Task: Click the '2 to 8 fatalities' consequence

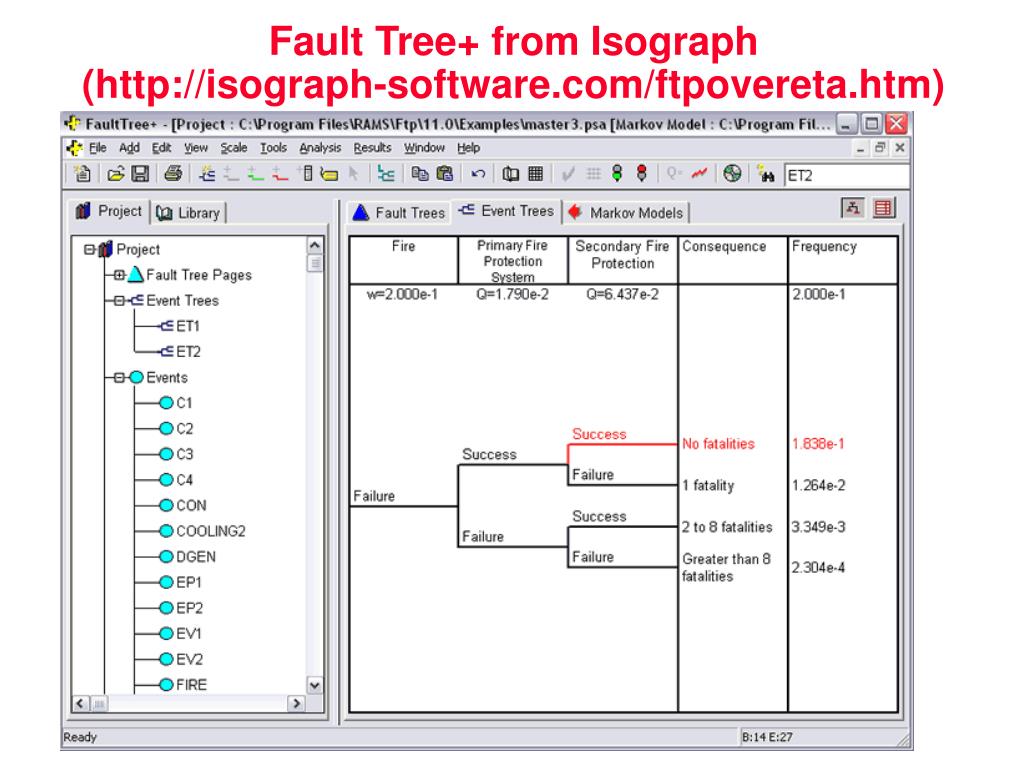Action: coord(727,527)
